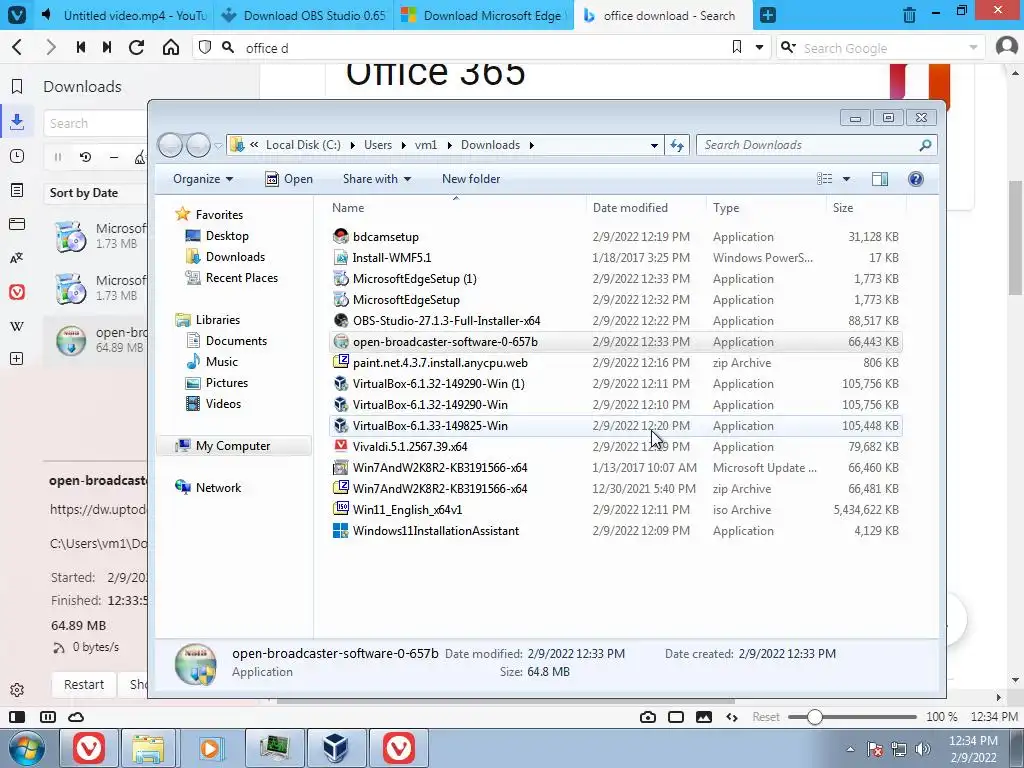Select Recent Places in navigation pane
This screenshot has width=1024, height=768.
click(x=242, y=278)
